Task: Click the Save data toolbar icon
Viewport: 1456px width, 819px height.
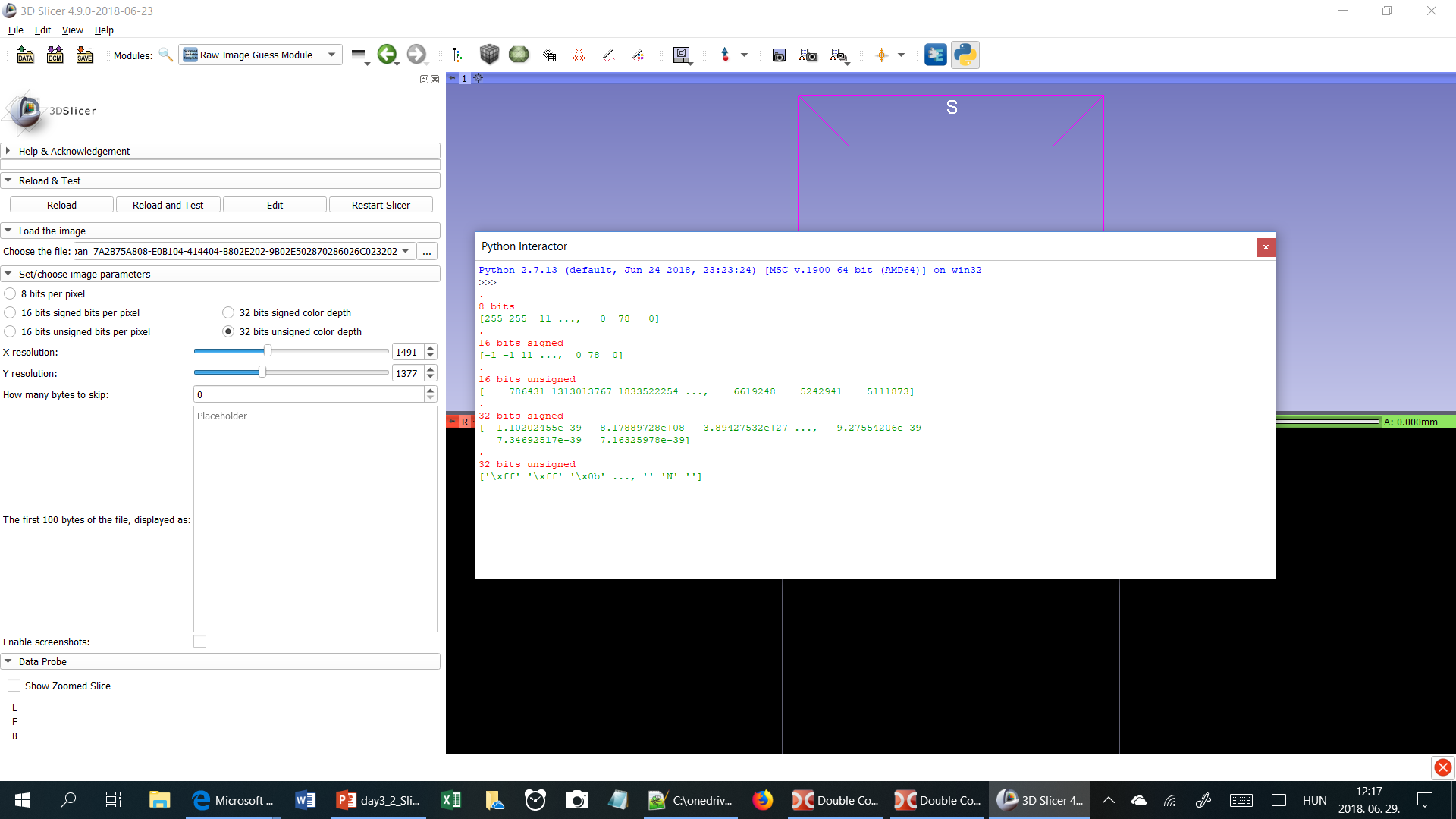Action: coord(84,55)
